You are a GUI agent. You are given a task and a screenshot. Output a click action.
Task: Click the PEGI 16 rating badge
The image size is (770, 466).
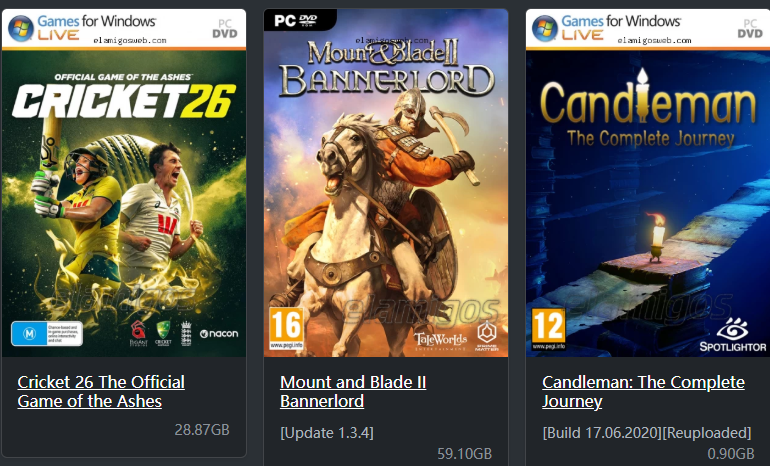tap(286, 329)
